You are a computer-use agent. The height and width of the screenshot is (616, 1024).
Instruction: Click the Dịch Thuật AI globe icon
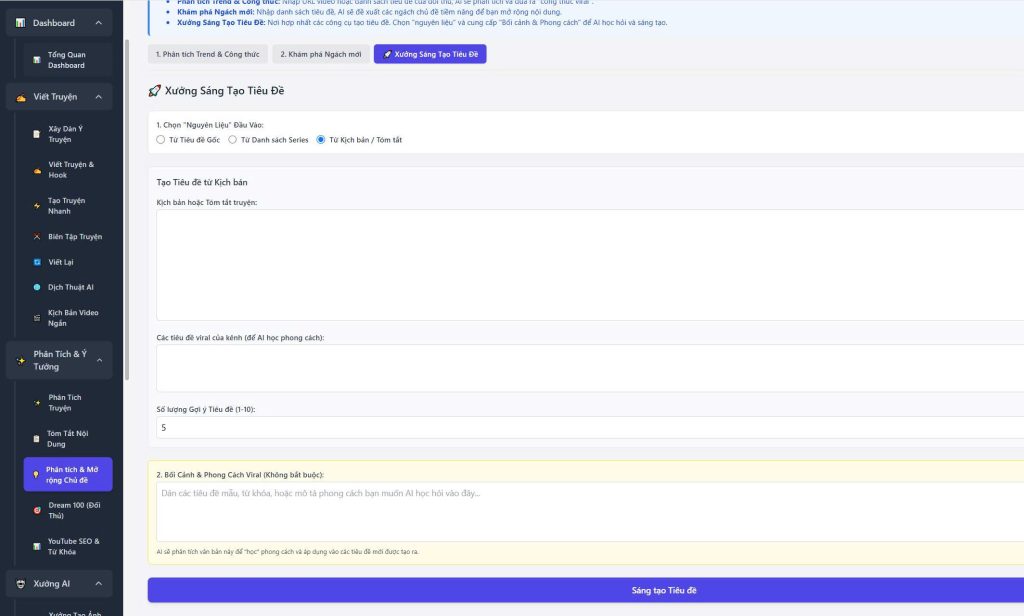click(37, 287)
